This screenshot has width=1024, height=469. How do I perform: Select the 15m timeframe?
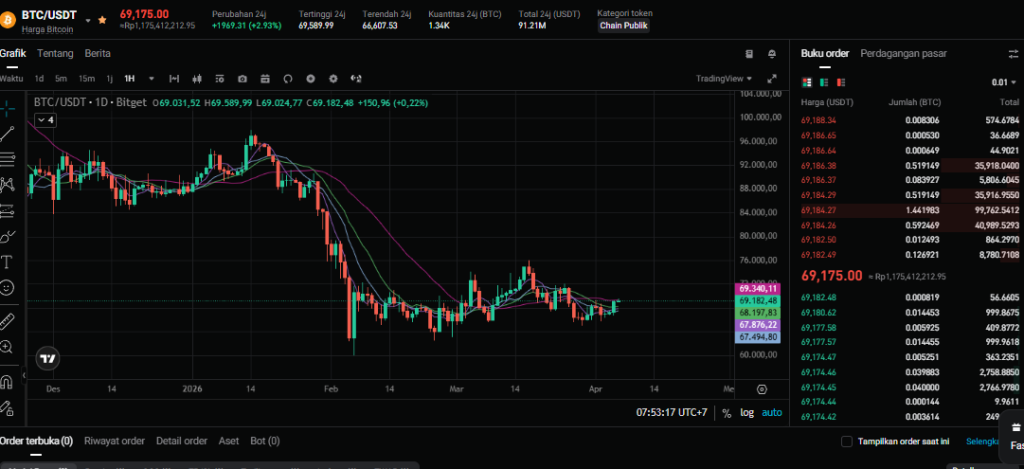click(87, 78)
